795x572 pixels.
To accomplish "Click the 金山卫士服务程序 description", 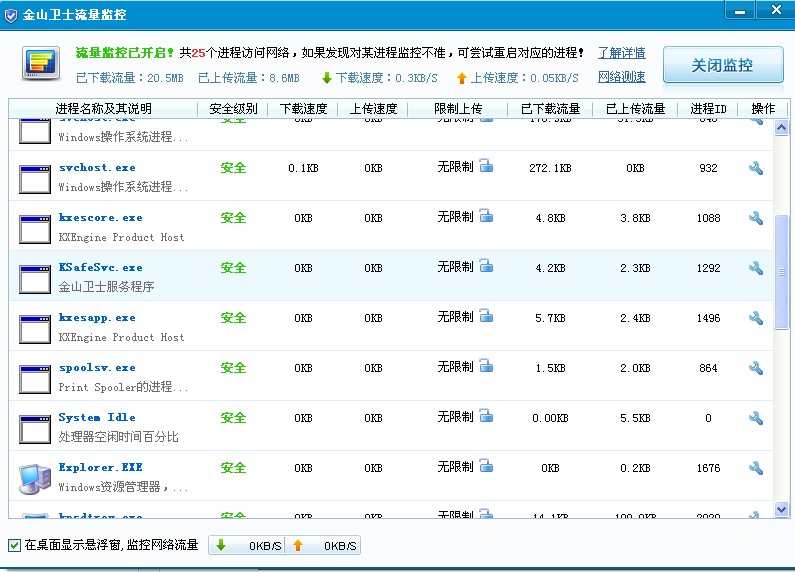I will pyautogui.click(x=106, y=287).
